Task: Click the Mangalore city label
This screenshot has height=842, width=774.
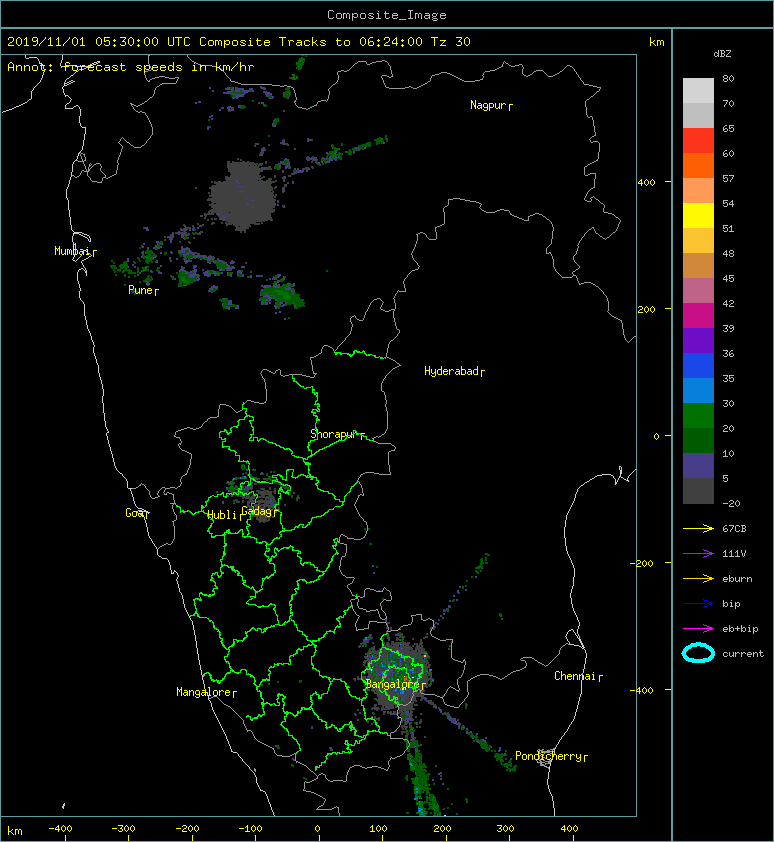Action: [x=204, y=692]
